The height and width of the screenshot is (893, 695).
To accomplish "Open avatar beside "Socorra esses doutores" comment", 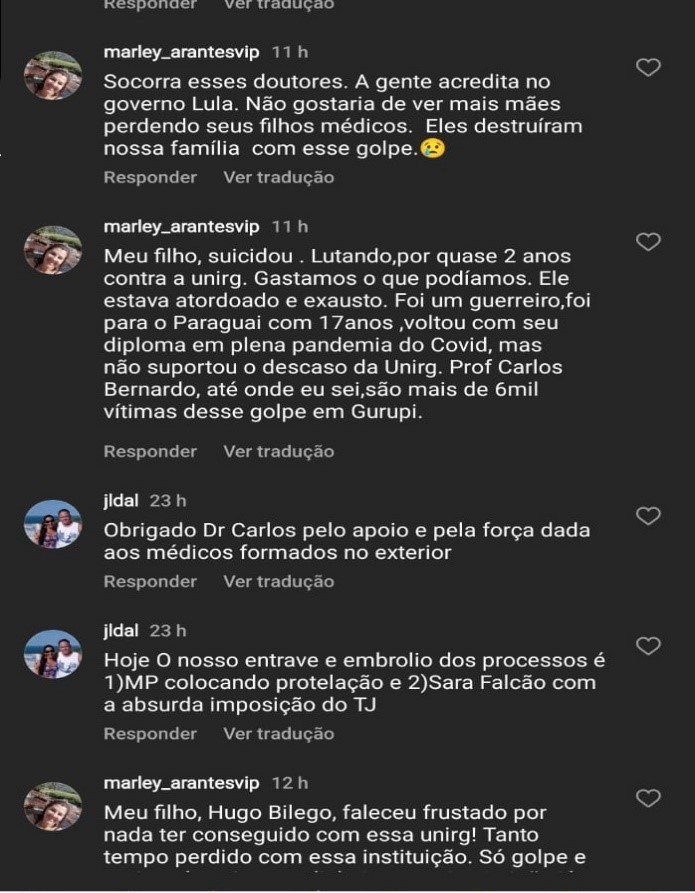I will click(x=52, y=76).
